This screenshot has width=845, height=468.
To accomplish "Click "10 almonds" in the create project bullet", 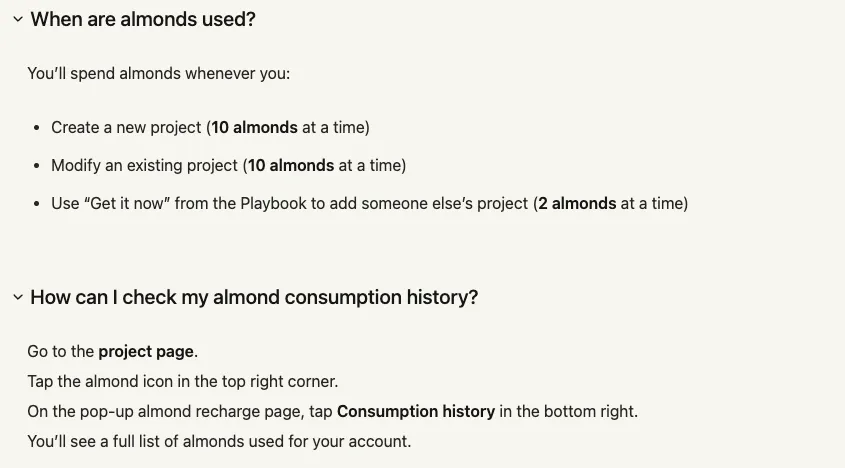I will (254, 127).
